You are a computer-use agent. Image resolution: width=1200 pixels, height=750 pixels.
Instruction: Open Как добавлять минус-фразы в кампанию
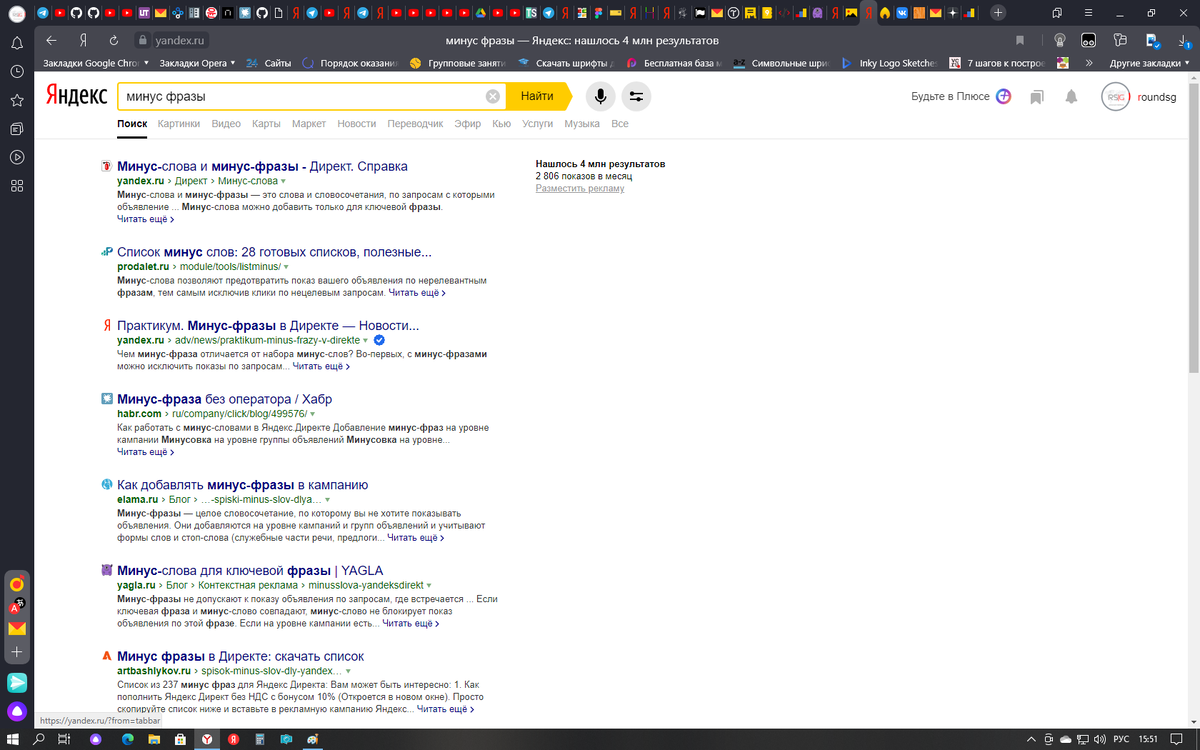(243, 485)
